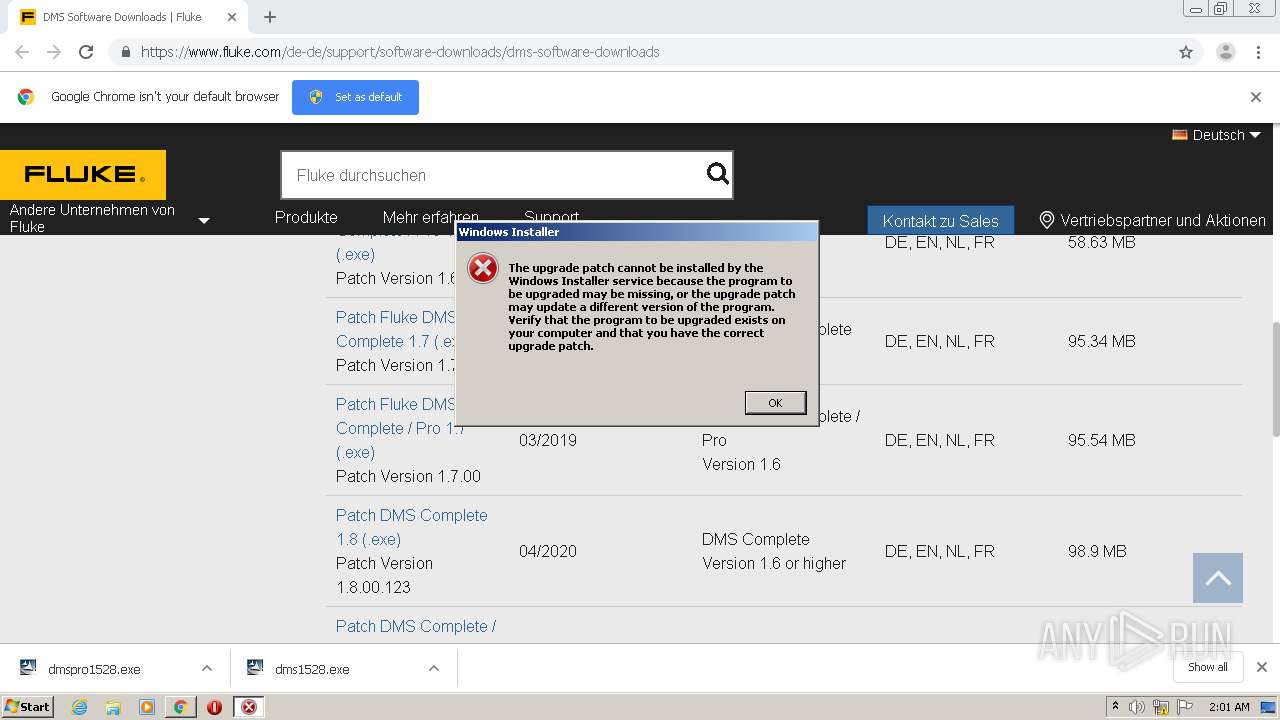
Task: Open Chrome three-dot menu
Action: tap(1259, 52)
